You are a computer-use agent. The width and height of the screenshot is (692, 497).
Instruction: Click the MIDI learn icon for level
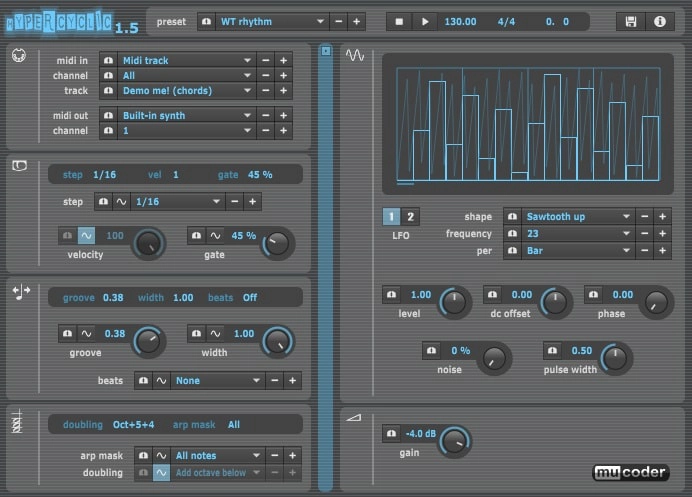(391, 294)
